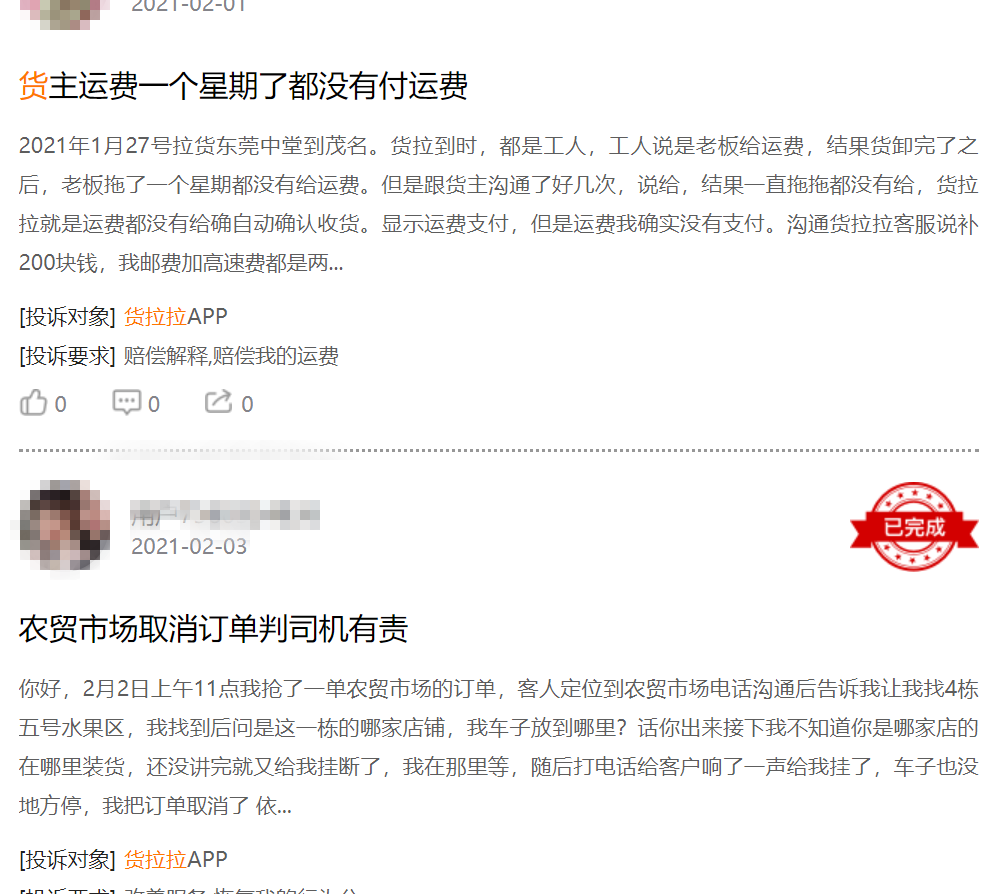Screen dimensions: 994x894
Task: Open complaint 货主运费一个星期了都没有付运费
Action: pyautogui.click(x=244, y=88)
